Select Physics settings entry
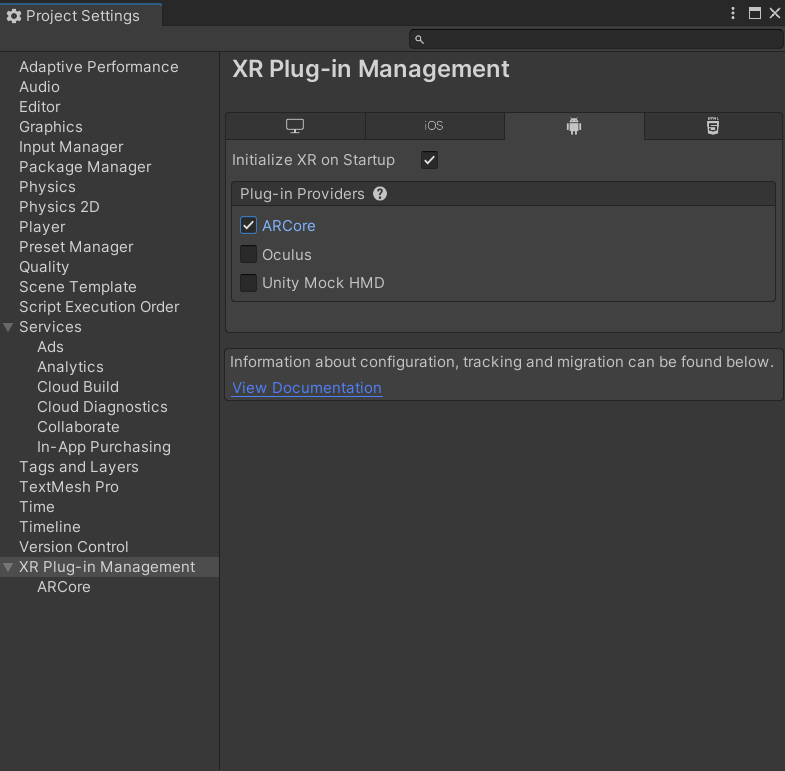Viewport: 785px width, 771px height. click(48, 187)
